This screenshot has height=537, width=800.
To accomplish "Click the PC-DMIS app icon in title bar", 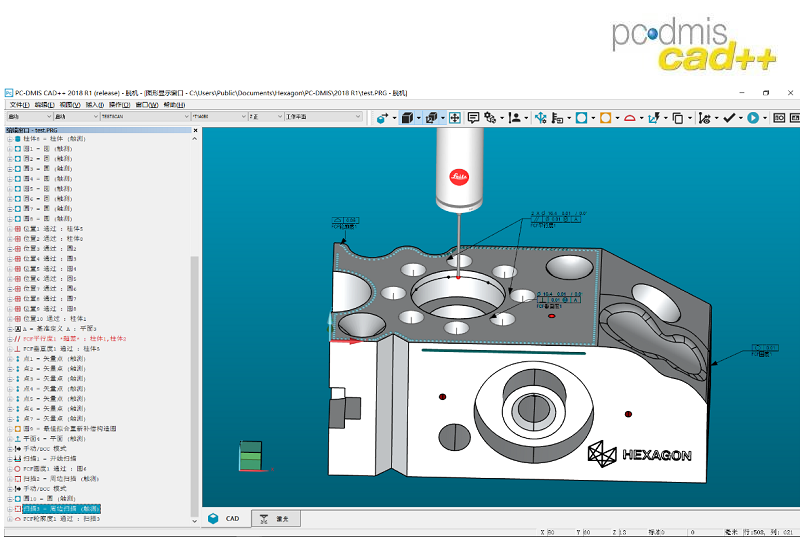I will click(x=9, y=93).
